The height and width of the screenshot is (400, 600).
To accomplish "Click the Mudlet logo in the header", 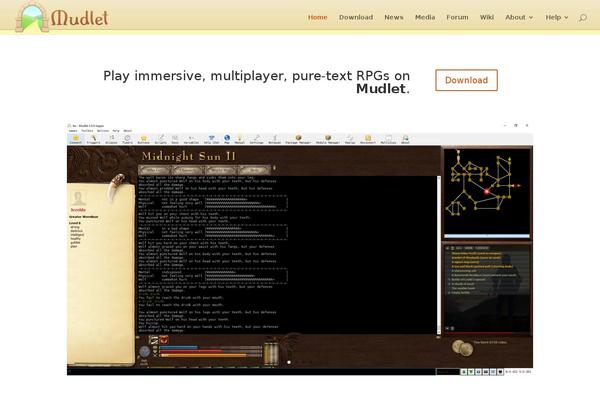I will pos(62,17).
